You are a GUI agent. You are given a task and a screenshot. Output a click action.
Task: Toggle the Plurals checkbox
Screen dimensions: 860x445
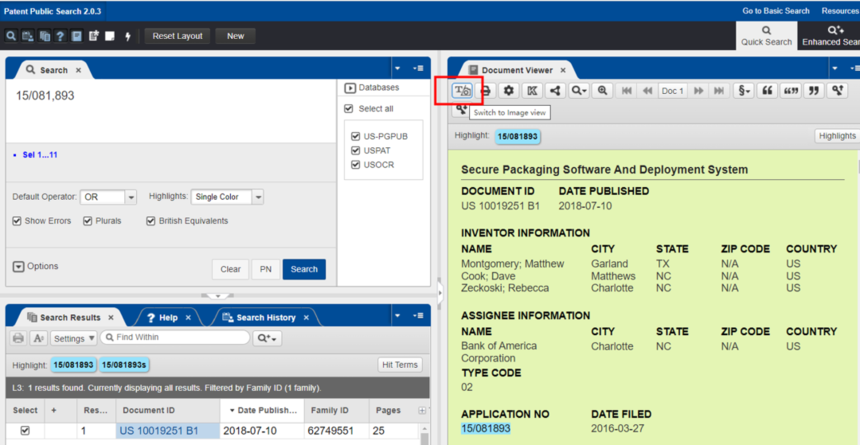88,221
